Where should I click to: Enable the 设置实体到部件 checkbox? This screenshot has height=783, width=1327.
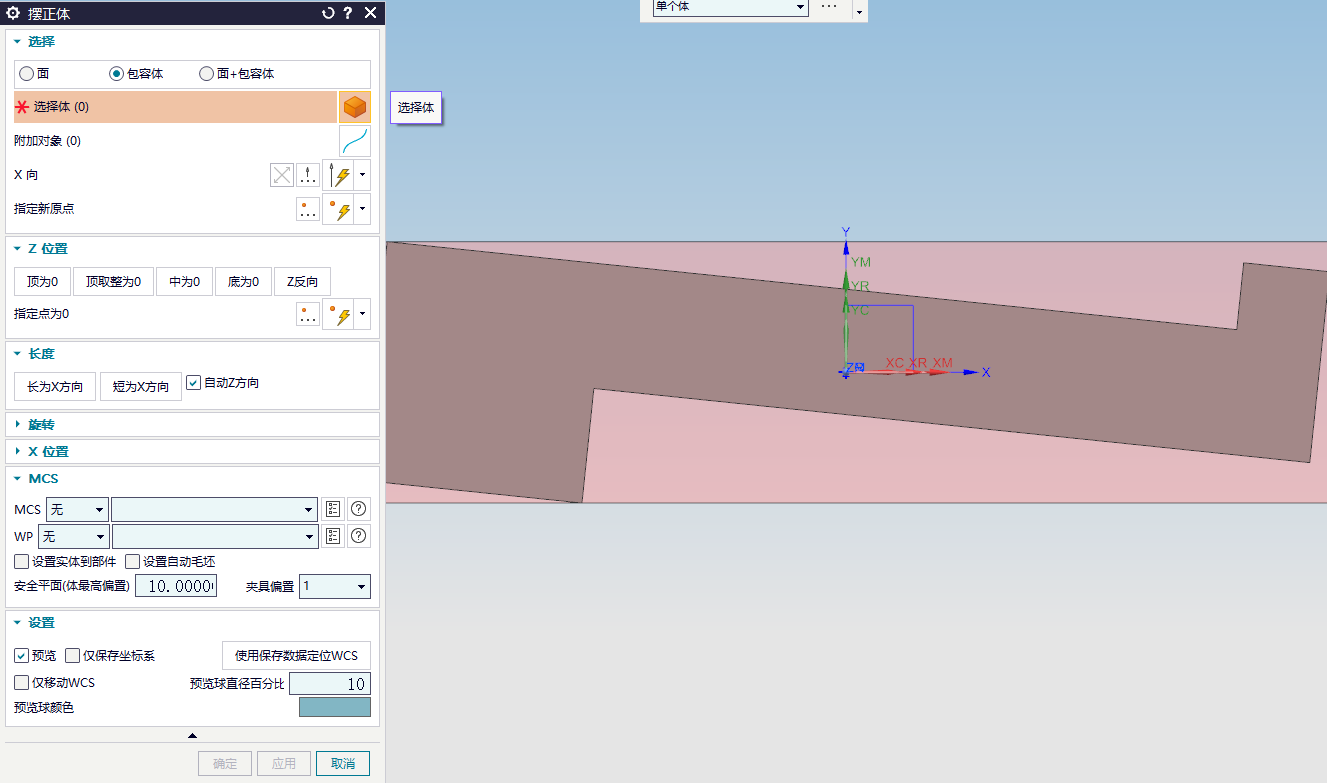click(21, 562)
